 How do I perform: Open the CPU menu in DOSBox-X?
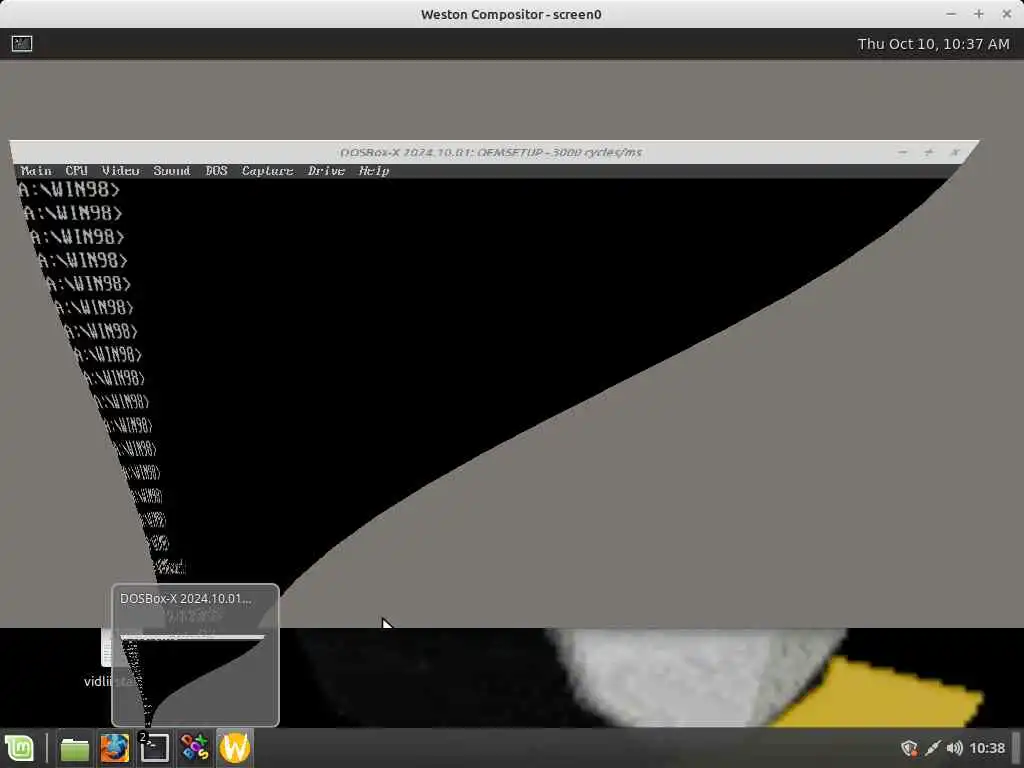click(76, 170)
